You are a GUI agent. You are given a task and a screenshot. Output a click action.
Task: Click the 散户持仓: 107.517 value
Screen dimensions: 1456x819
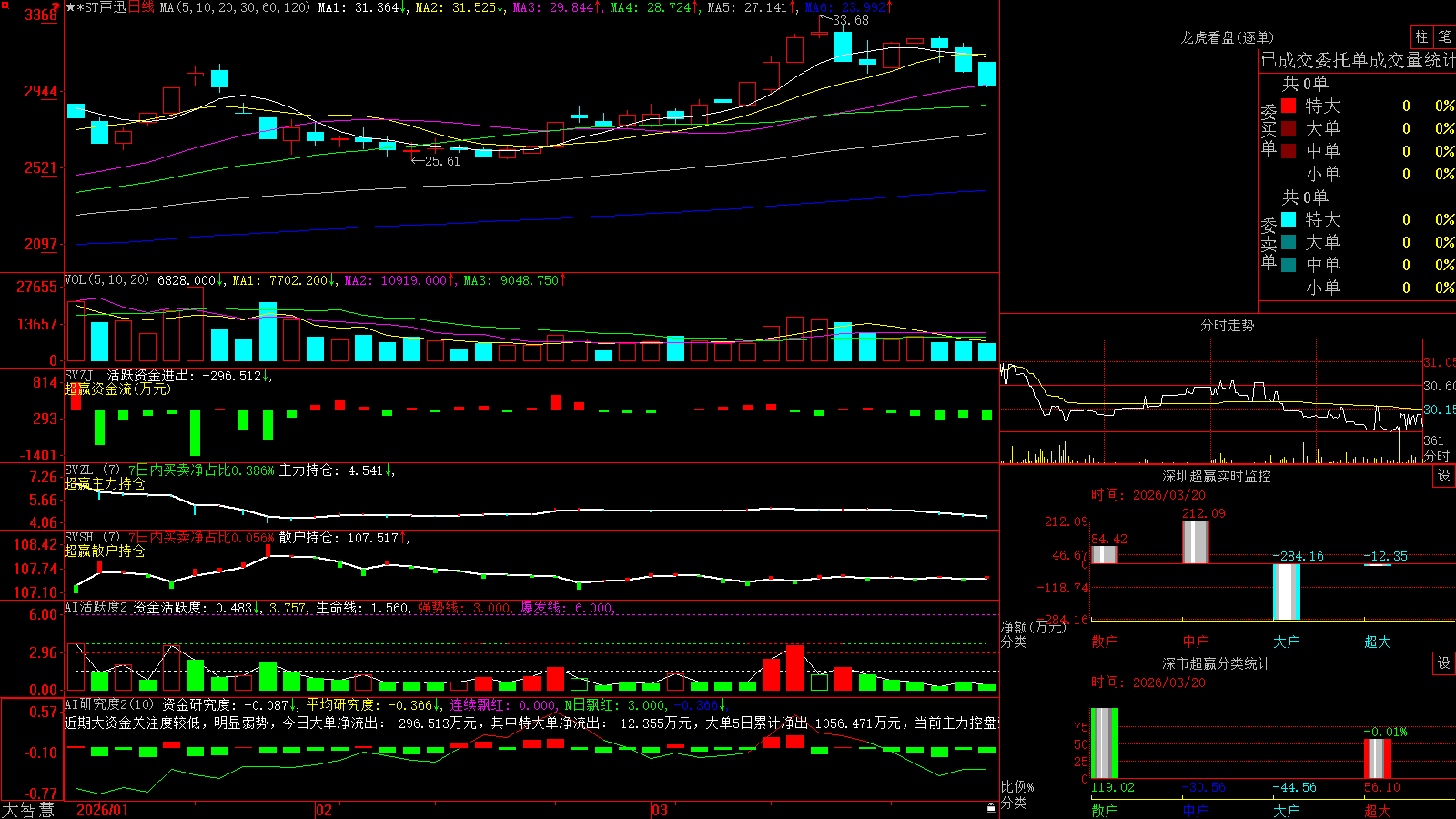coord(343,538)
